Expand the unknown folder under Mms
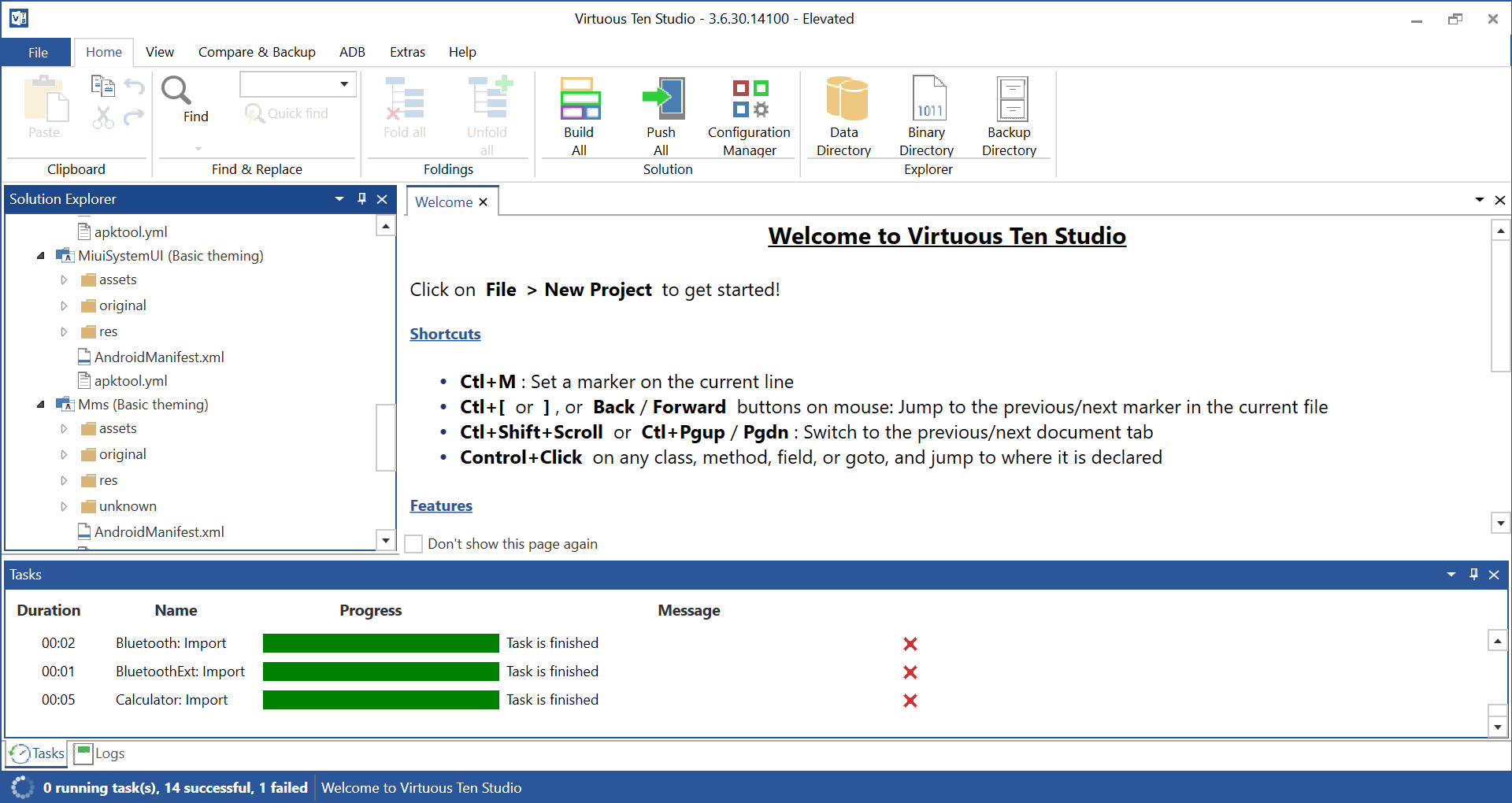Image resolution: width=1512 pixels, height=803 pixels. click(65, 507)
